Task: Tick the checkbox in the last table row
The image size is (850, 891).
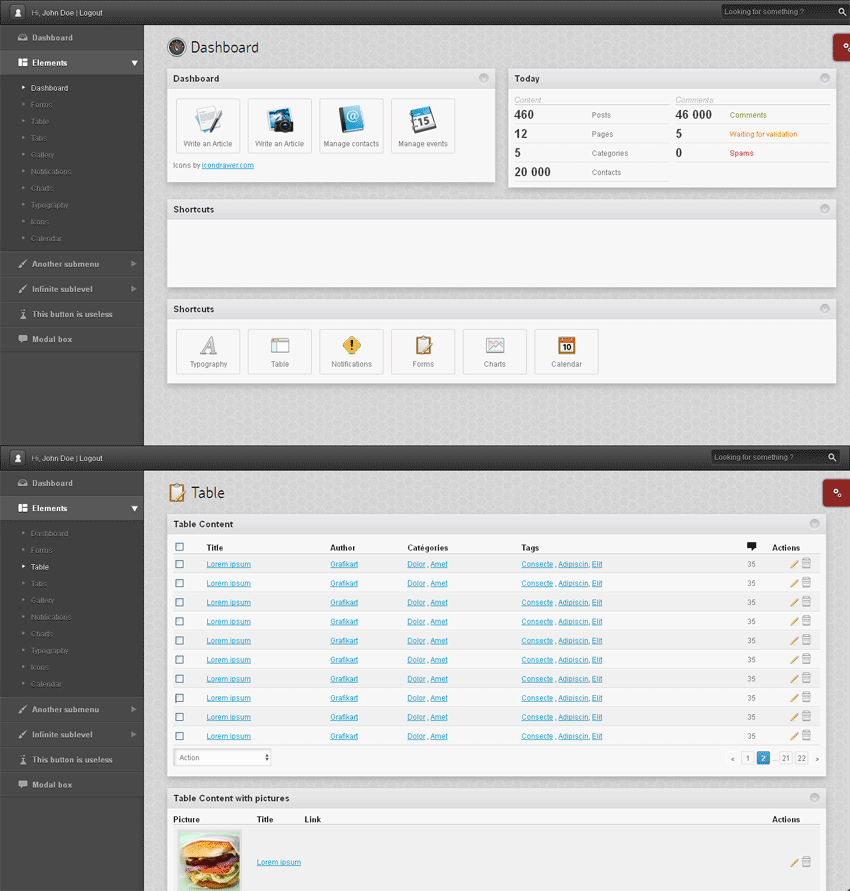Action: pos(180,736)
